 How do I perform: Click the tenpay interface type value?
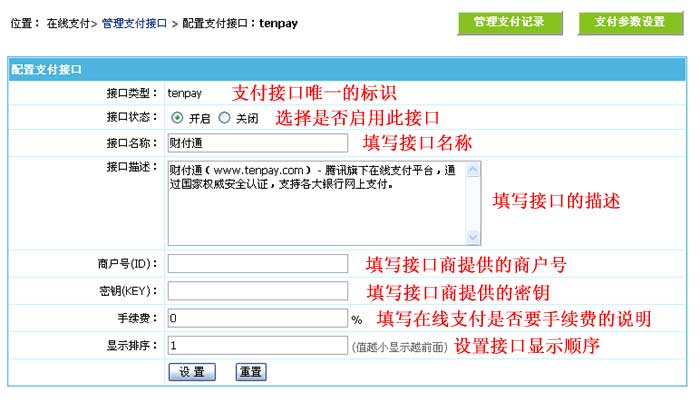click(x=184, y=93)
